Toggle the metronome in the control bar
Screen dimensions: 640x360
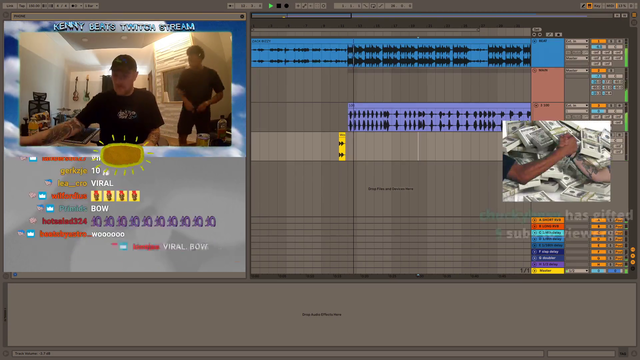(x=76, y=6)
